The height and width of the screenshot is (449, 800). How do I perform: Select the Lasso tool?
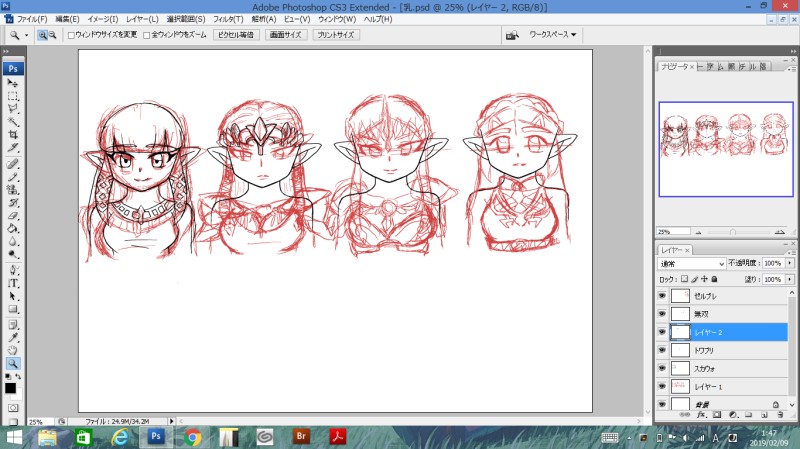click(13, 109)
